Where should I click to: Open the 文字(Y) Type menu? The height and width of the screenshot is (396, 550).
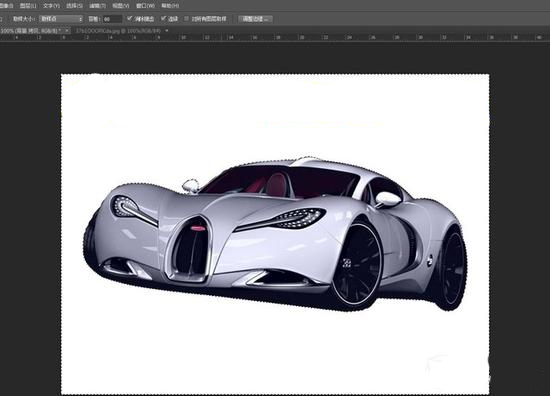[51, 6]
